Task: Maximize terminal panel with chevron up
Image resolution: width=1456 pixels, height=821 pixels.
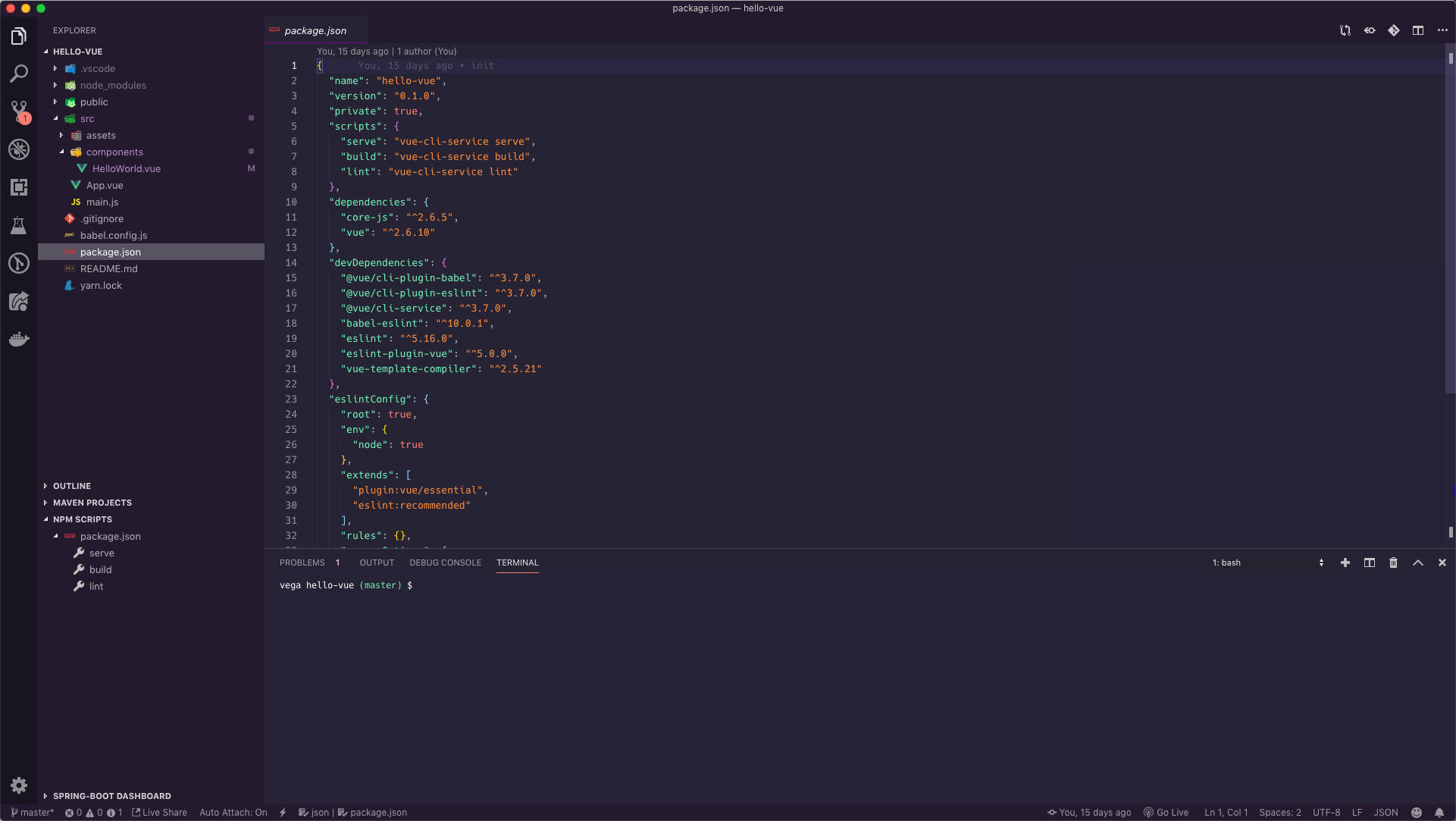Action: [1417, 562]
